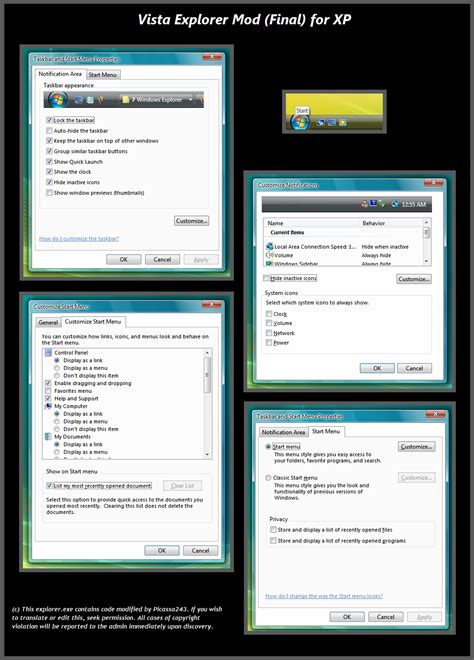The width and height of the screenshot is (474, 660).
Task: Toggle Enable dragging and dropping
Action: [x=48, y=383]
